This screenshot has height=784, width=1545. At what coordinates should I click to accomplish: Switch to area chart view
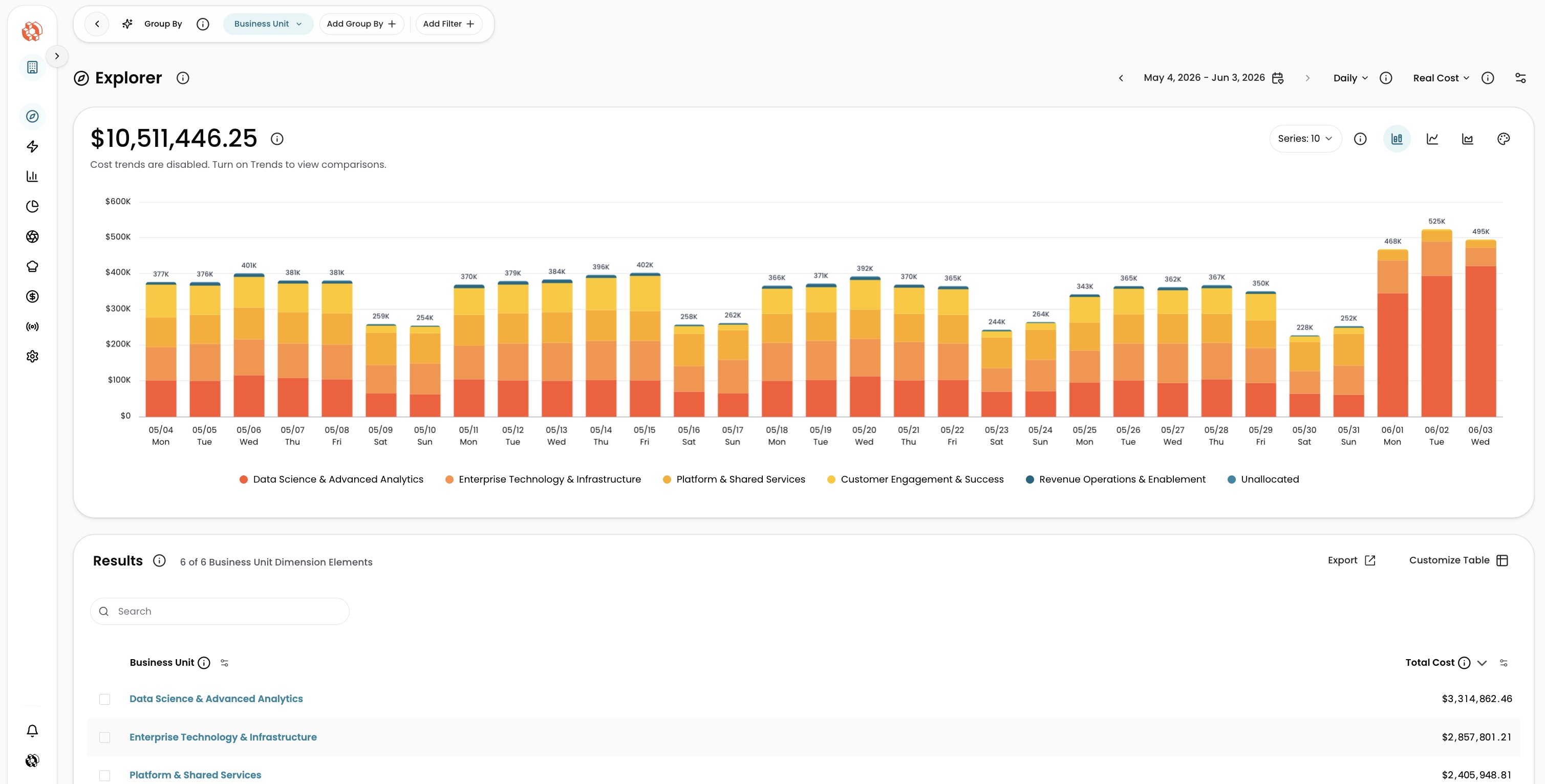coord(1468,139)
